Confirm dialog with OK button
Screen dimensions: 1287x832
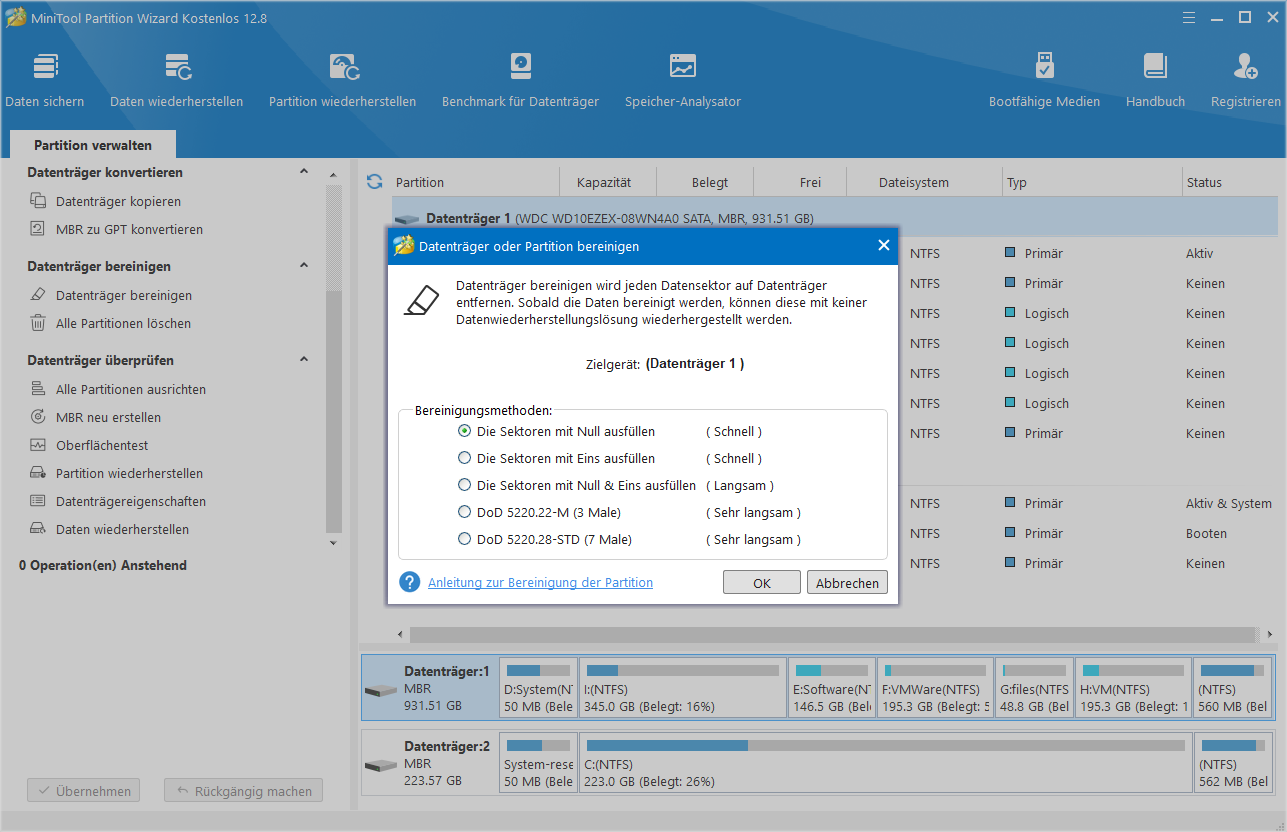pos(762,583)
